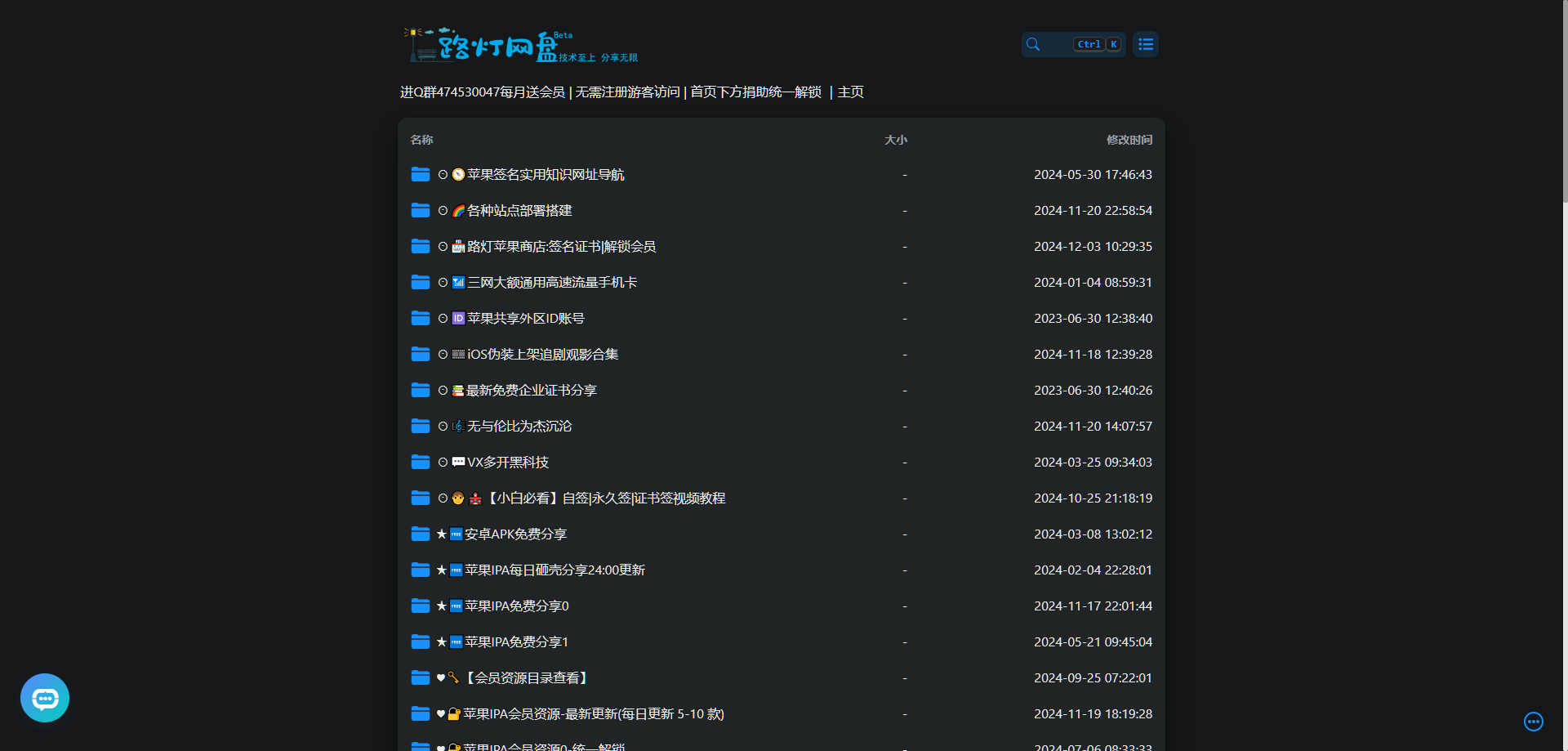Sort file list by 修改时间 column header

pyautogui.click(x=1129, y=140)
